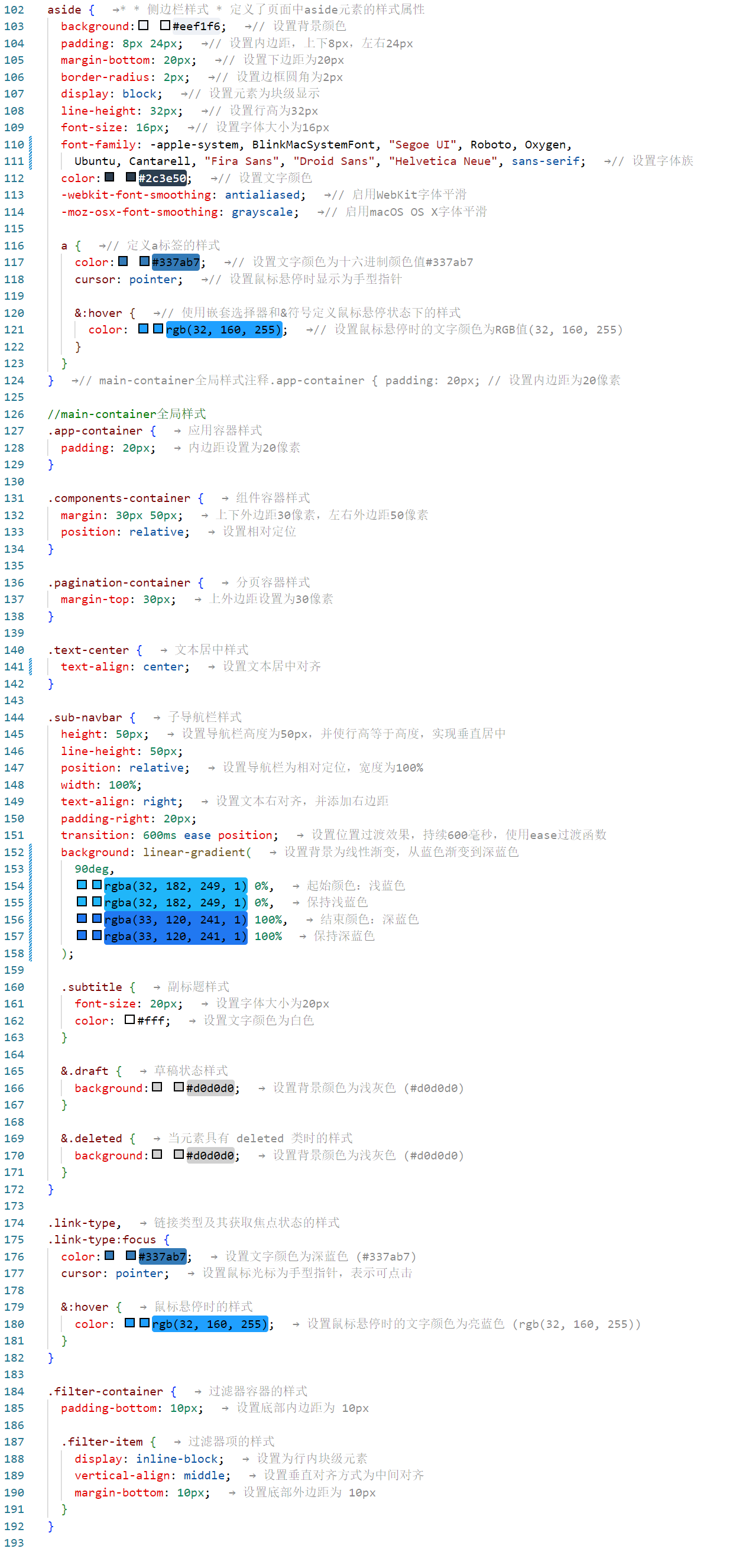
Task: Click the ".link-type:focus" selector
Action: 102,1239
